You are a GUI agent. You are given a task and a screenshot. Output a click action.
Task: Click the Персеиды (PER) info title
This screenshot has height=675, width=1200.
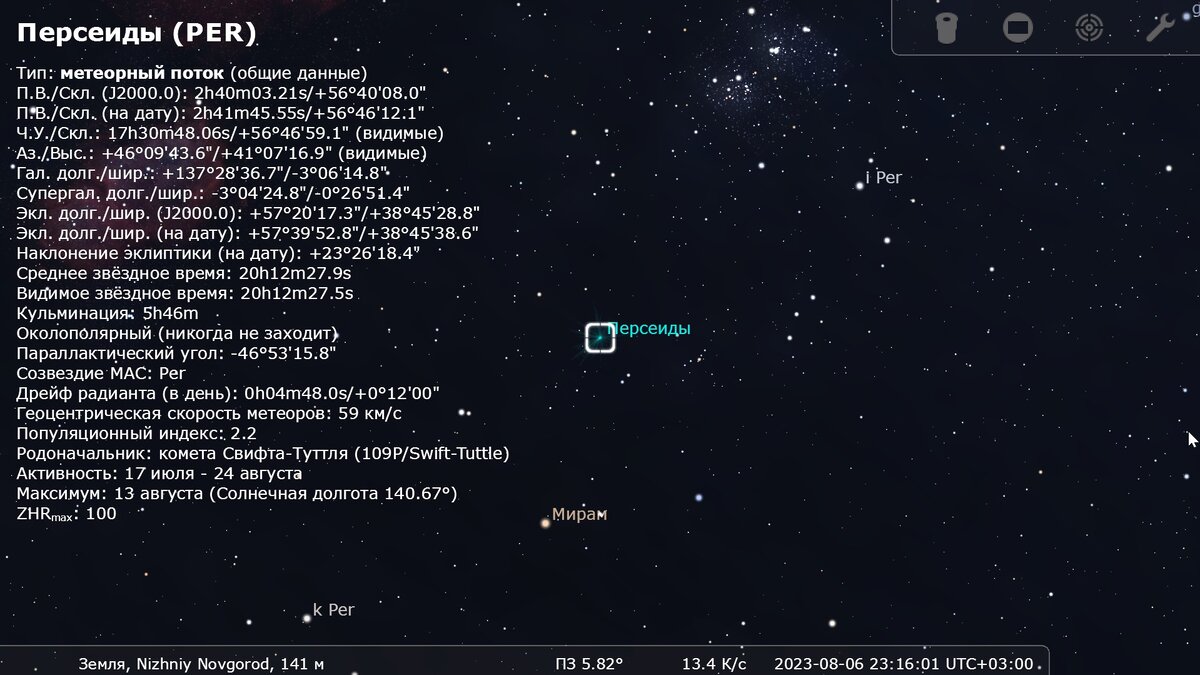pos(137,34)
